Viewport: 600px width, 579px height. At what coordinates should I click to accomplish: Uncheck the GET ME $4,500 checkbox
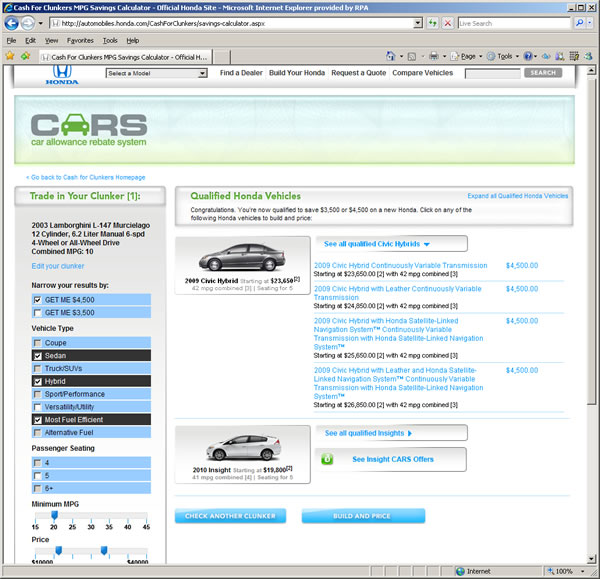[x=38, y=299]
